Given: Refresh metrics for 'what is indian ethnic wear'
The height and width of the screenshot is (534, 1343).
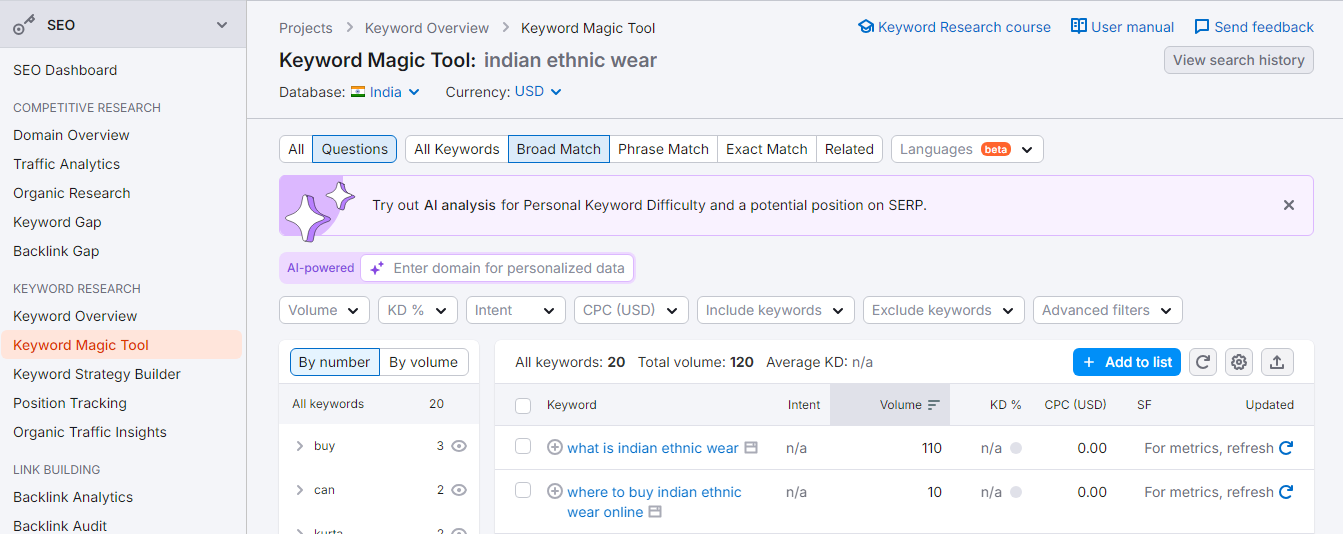Looking at the screenshot, I should pyautogui.click(x=1286, y=448).
